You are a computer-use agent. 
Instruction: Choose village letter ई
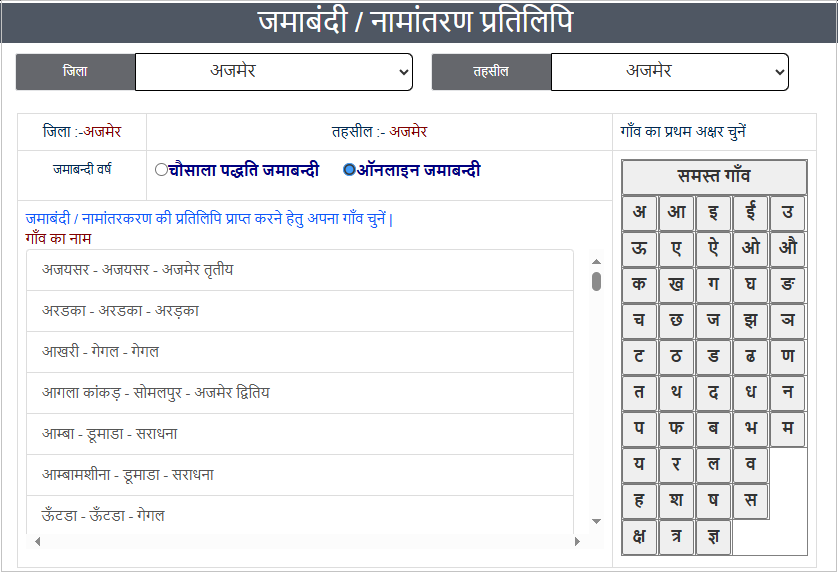pos(751,213)
